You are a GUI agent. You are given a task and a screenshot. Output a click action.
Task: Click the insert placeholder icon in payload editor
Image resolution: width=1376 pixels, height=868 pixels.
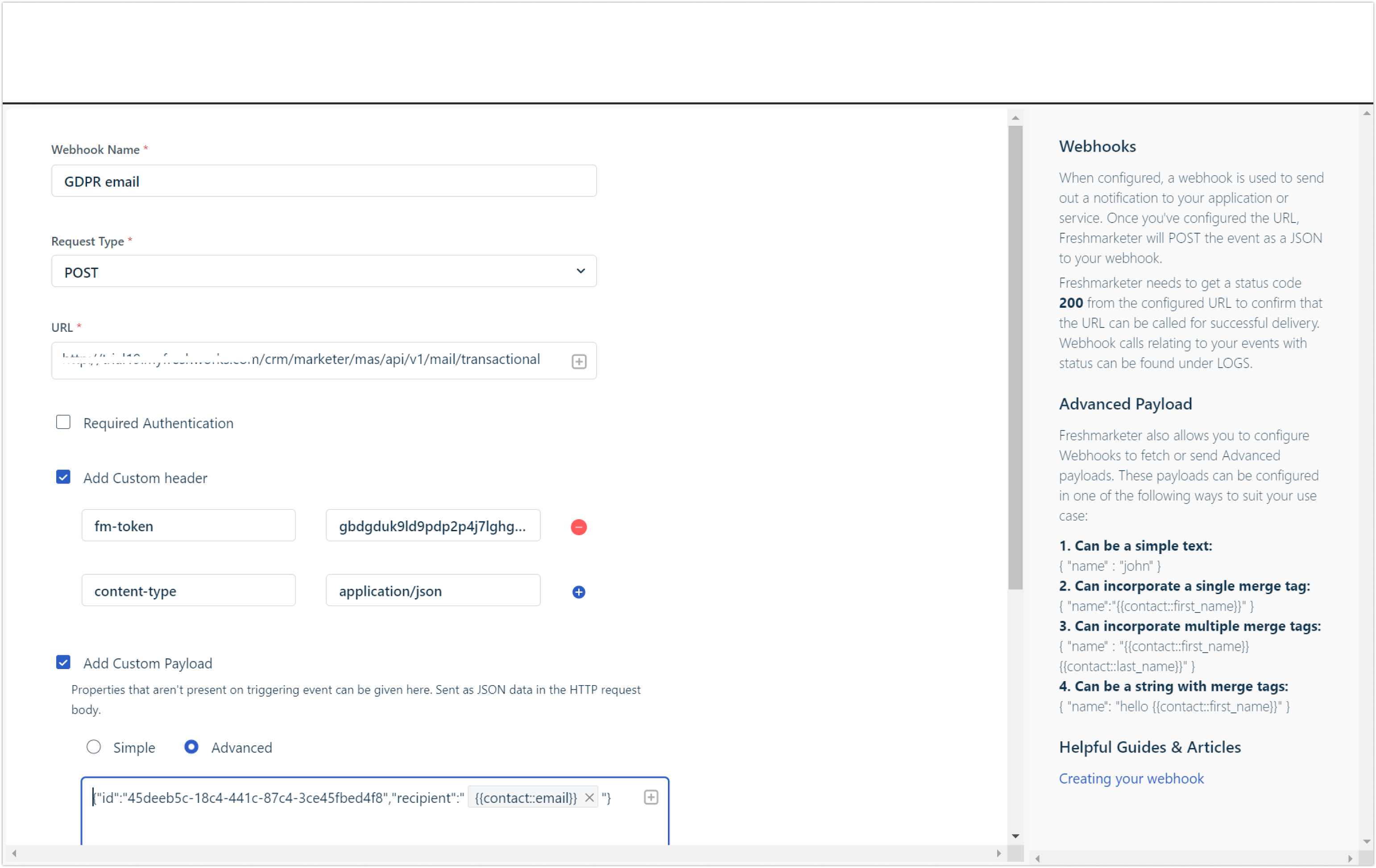coord(651,797)
